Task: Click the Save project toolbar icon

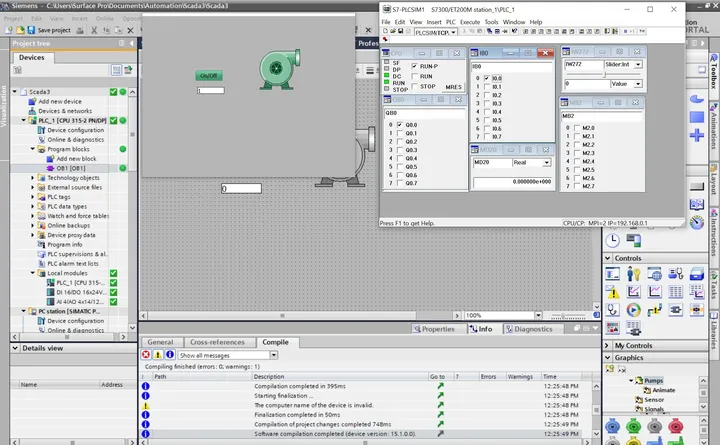Action: (x=31, y=30)
